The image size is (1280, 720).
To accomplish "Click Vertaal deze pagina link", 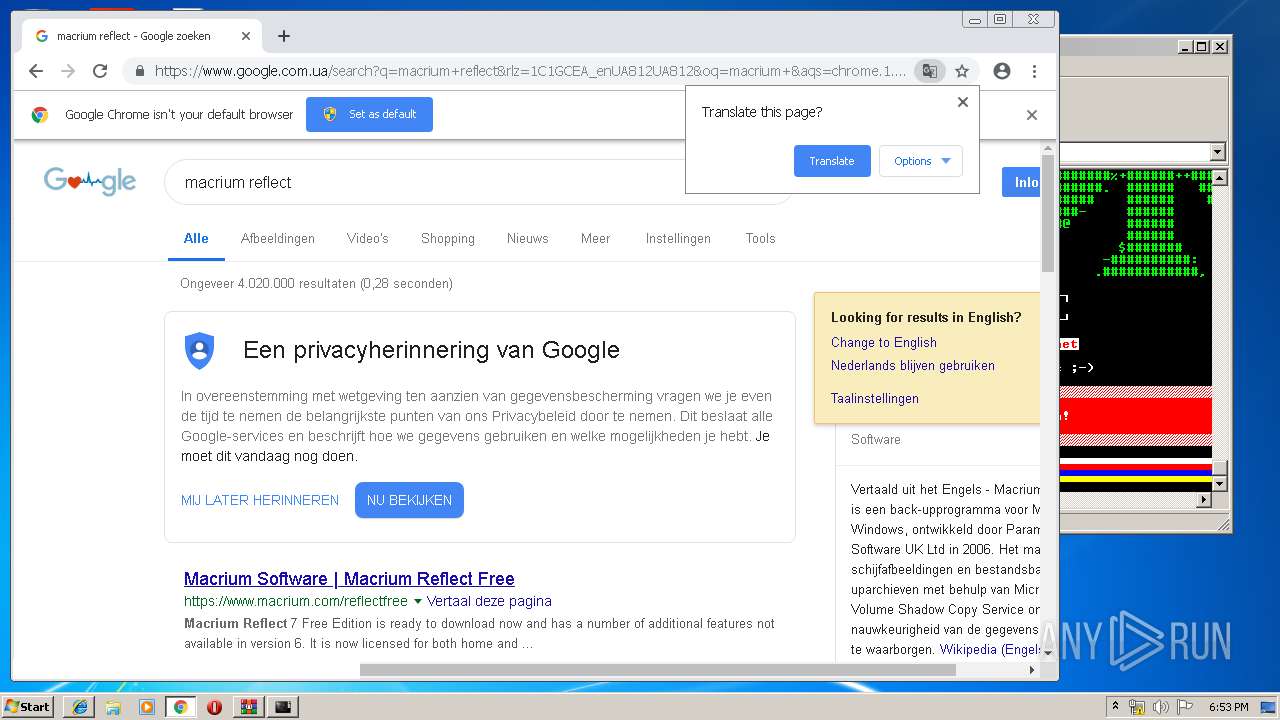I will click(489, 601).
